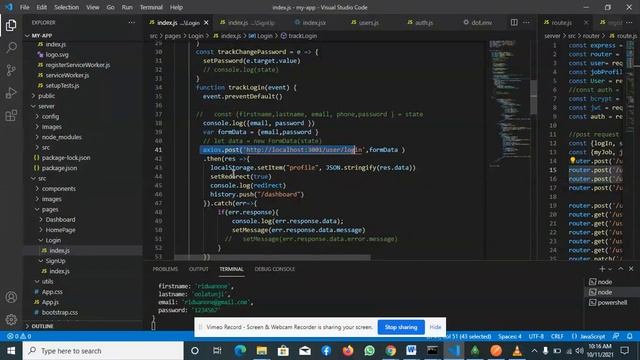This screenshot has height=360, width=640.
Task: Click Explorer more actions ellipsis
Action: pos(131,23)
